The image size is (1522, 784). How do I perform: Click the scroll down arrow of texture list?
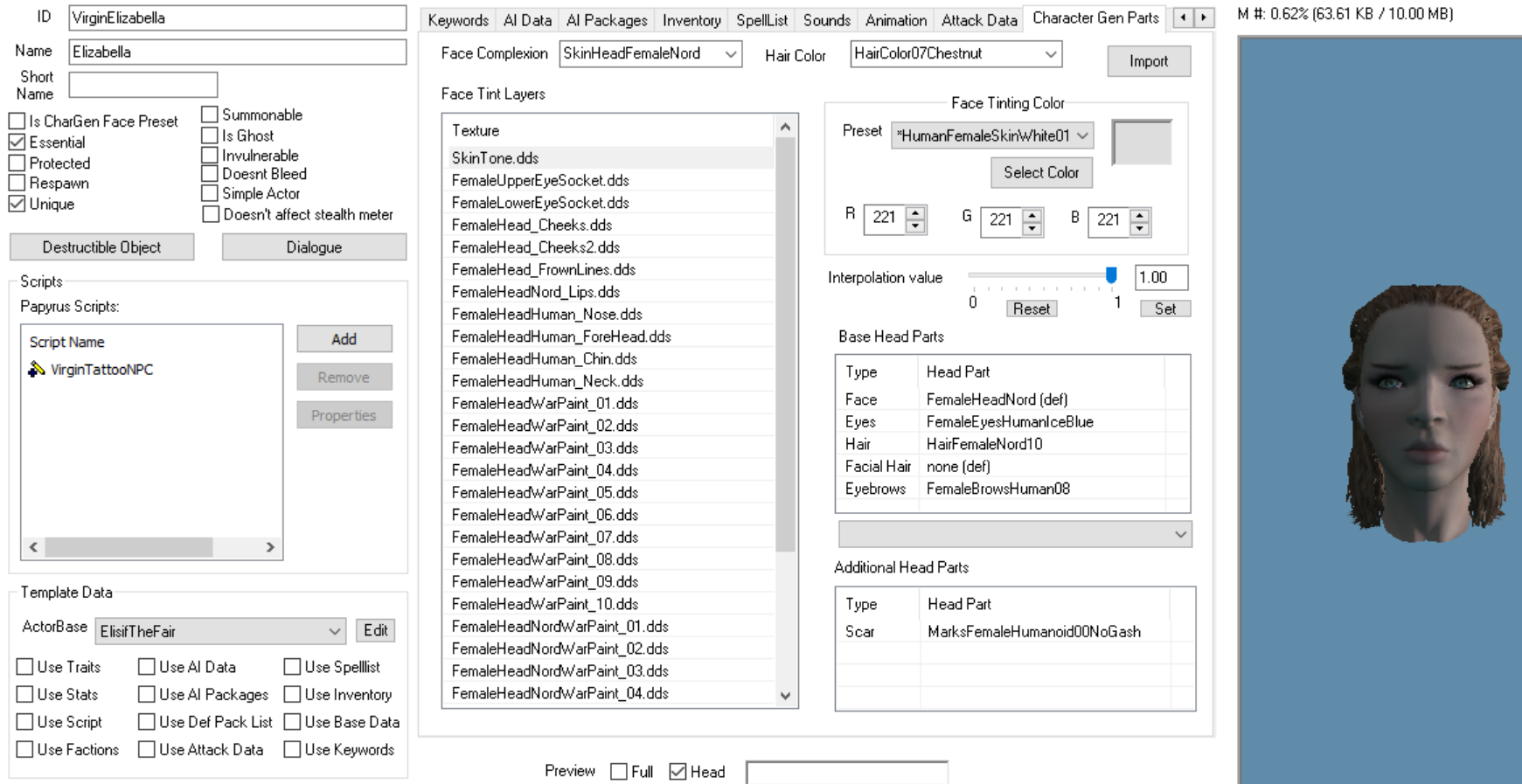click(785, 696)
